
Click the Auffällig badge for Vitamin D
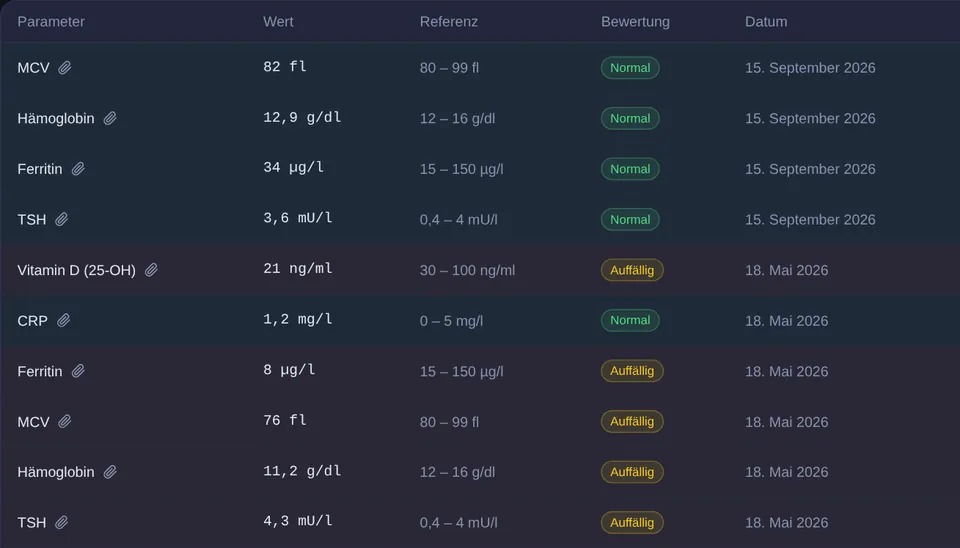click(x=632, y=270)
